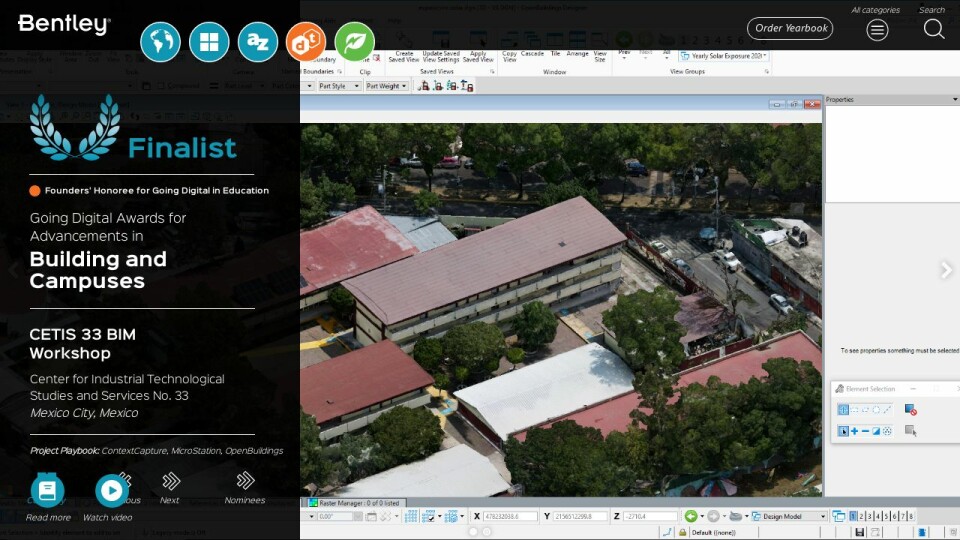This screenshot has width=960, height=540.
Task: Choose Invert selection mode icon
Action: pos(876,431)
